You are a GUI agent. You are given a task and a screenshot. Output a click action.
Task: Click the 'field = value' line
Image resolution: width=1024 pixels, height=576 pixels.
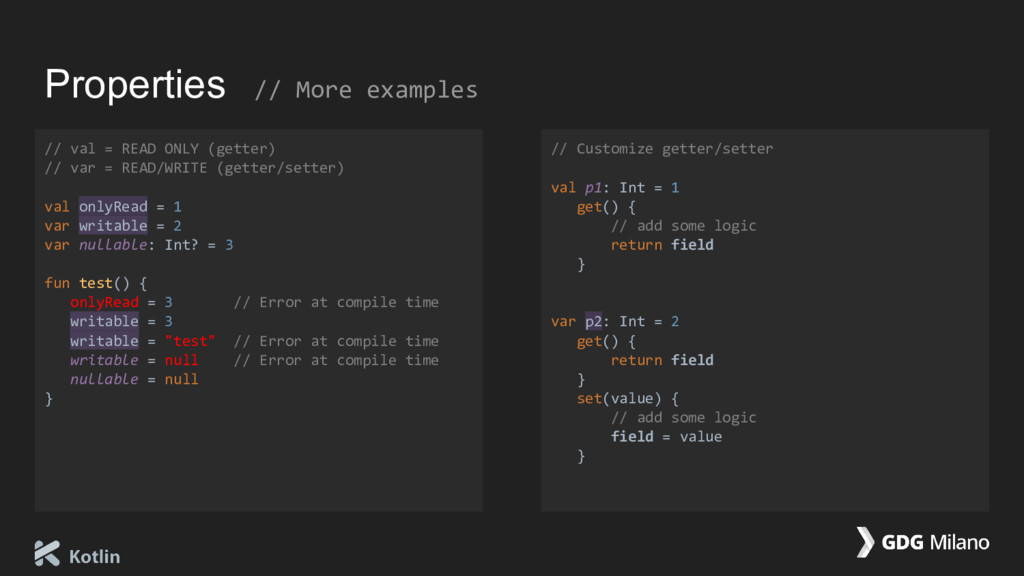click(x=667, y=437)
